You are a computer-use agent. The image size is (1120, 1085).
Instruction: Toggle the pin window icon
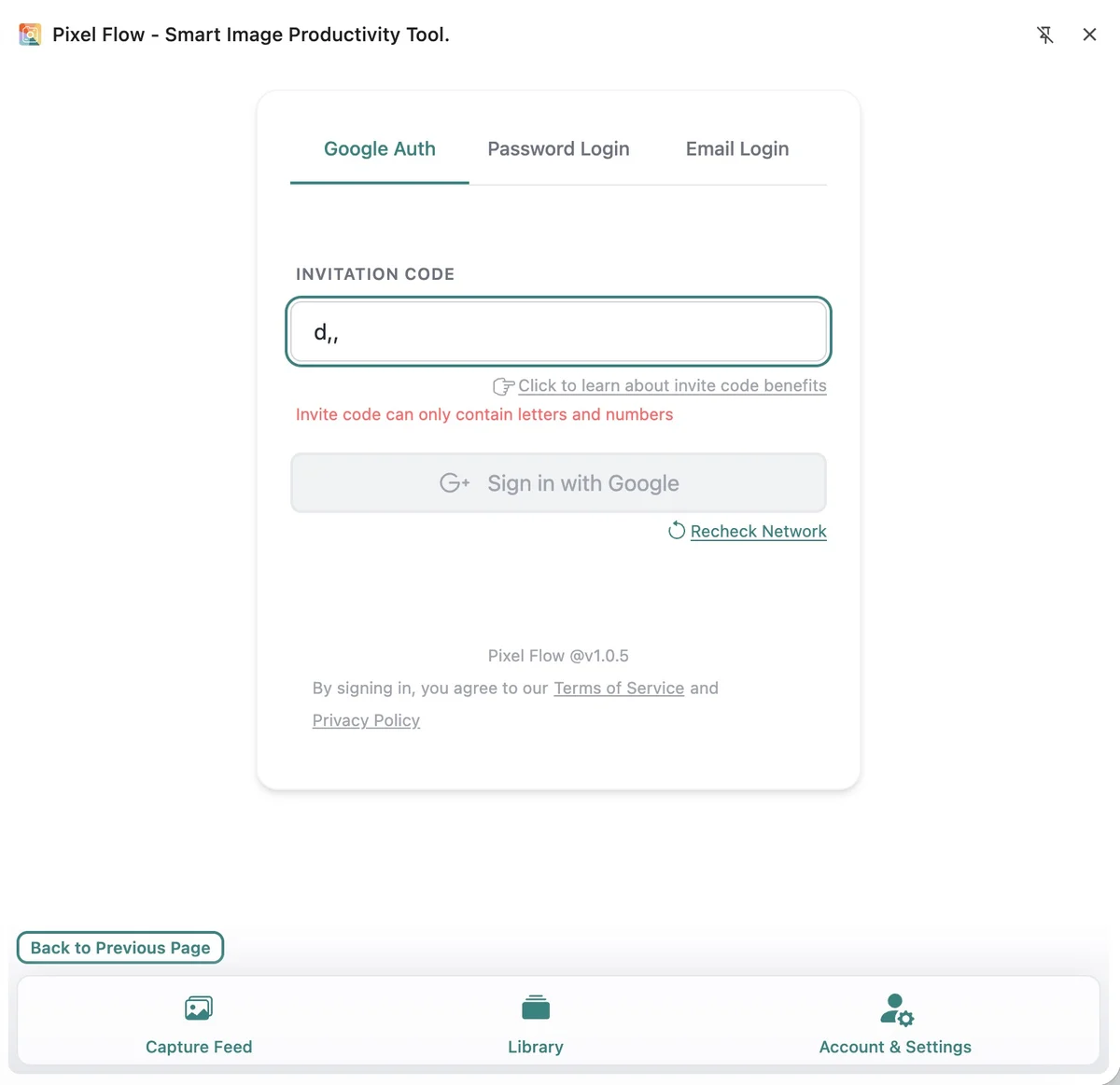pyautogui.click(x=1045, y=35)
